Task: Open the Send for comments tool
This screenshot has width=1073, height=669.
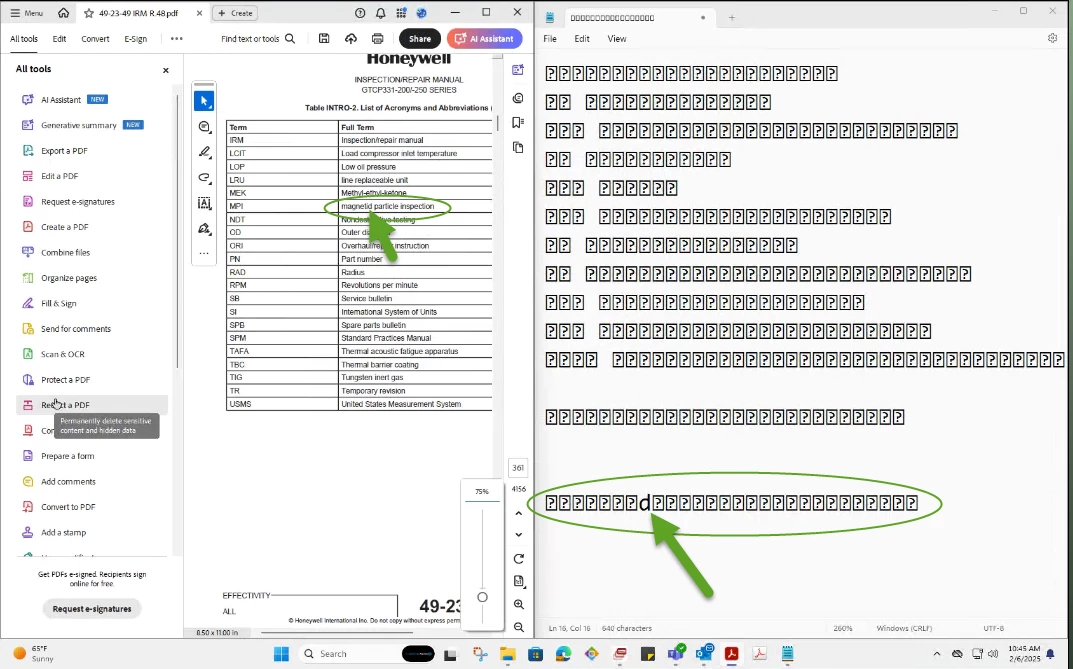Action: 75,329
